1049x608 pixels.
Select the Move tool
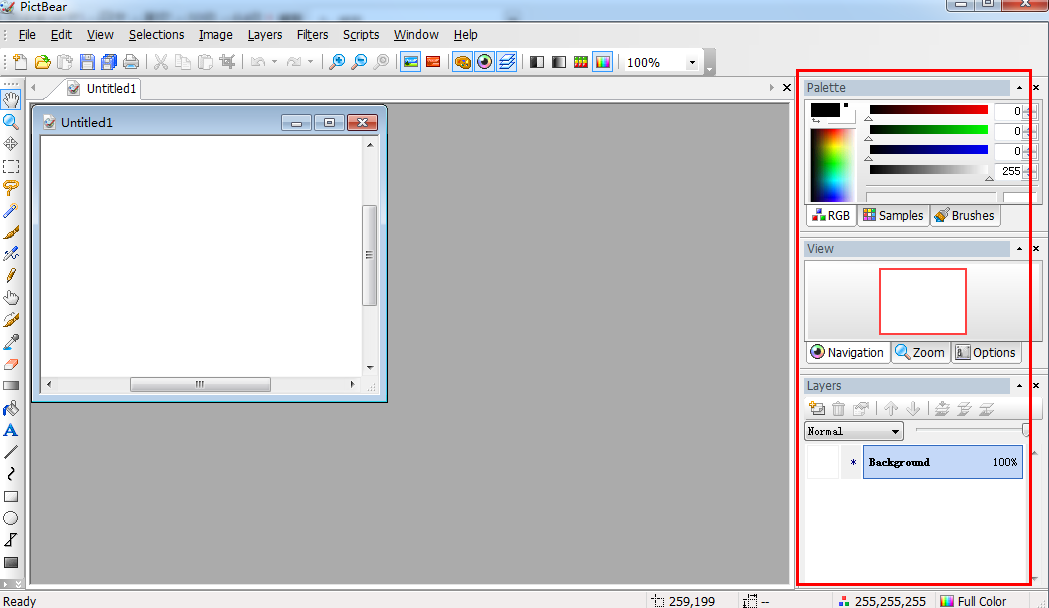(x=11, y=144)
